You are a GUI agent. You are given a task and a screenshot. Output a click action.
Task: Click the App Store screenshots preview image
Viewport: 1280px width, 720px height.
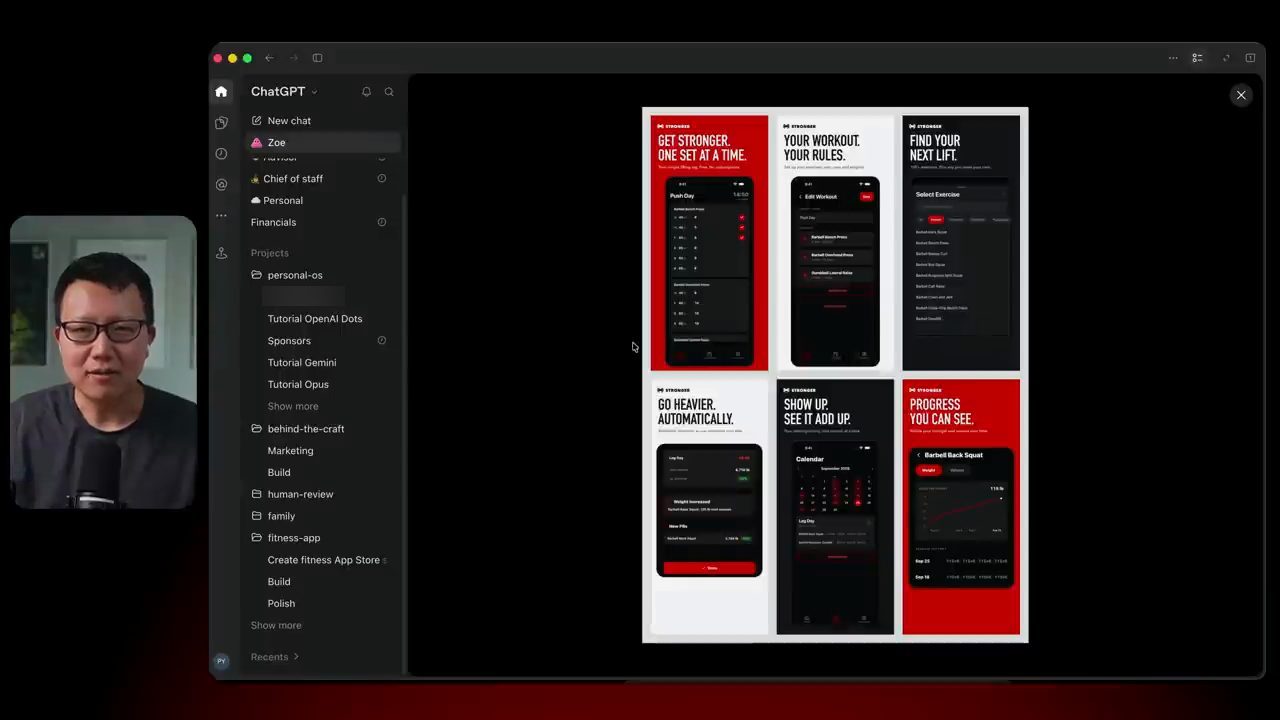click(x=835, y=375)
